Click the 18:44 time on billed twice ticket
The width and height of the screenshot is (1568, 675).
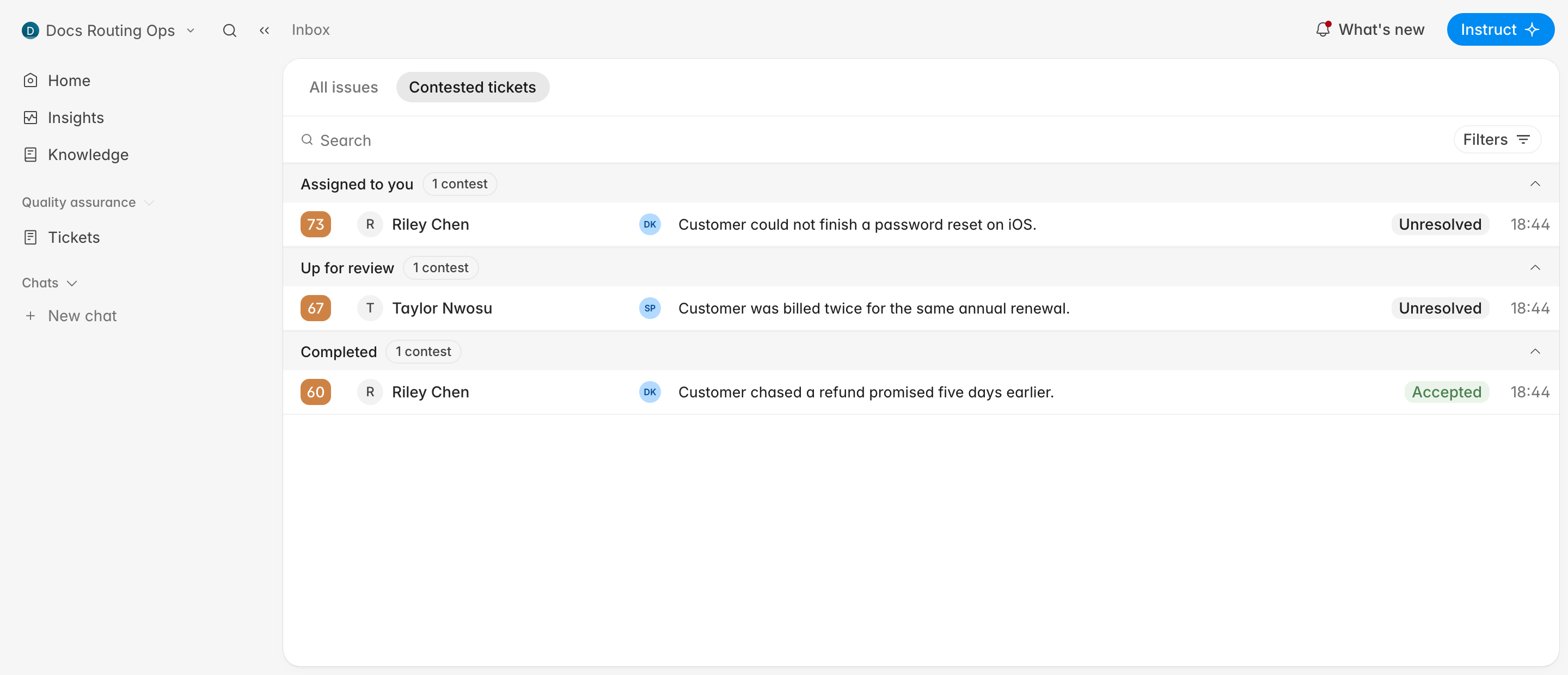point(1530,308)
